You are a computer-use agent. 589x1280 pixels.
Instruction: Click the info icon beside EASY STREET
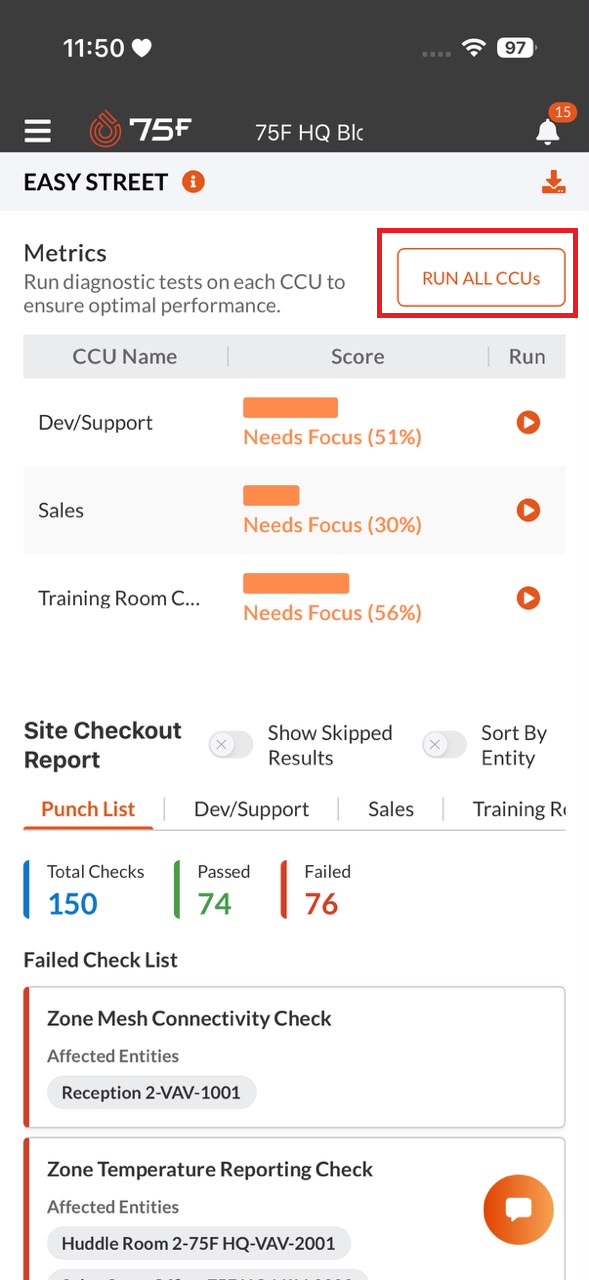click(x=193, y=182)
